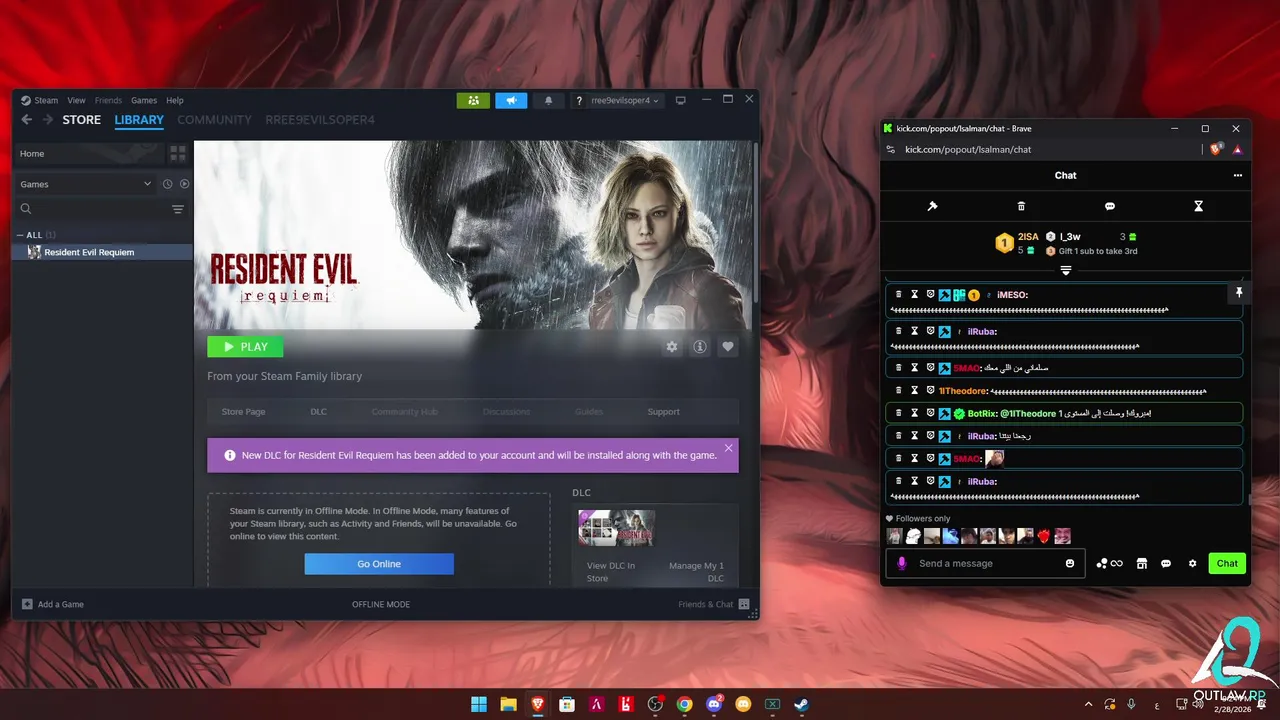Open Library Home in Steam sidebar

pos(88,154)
